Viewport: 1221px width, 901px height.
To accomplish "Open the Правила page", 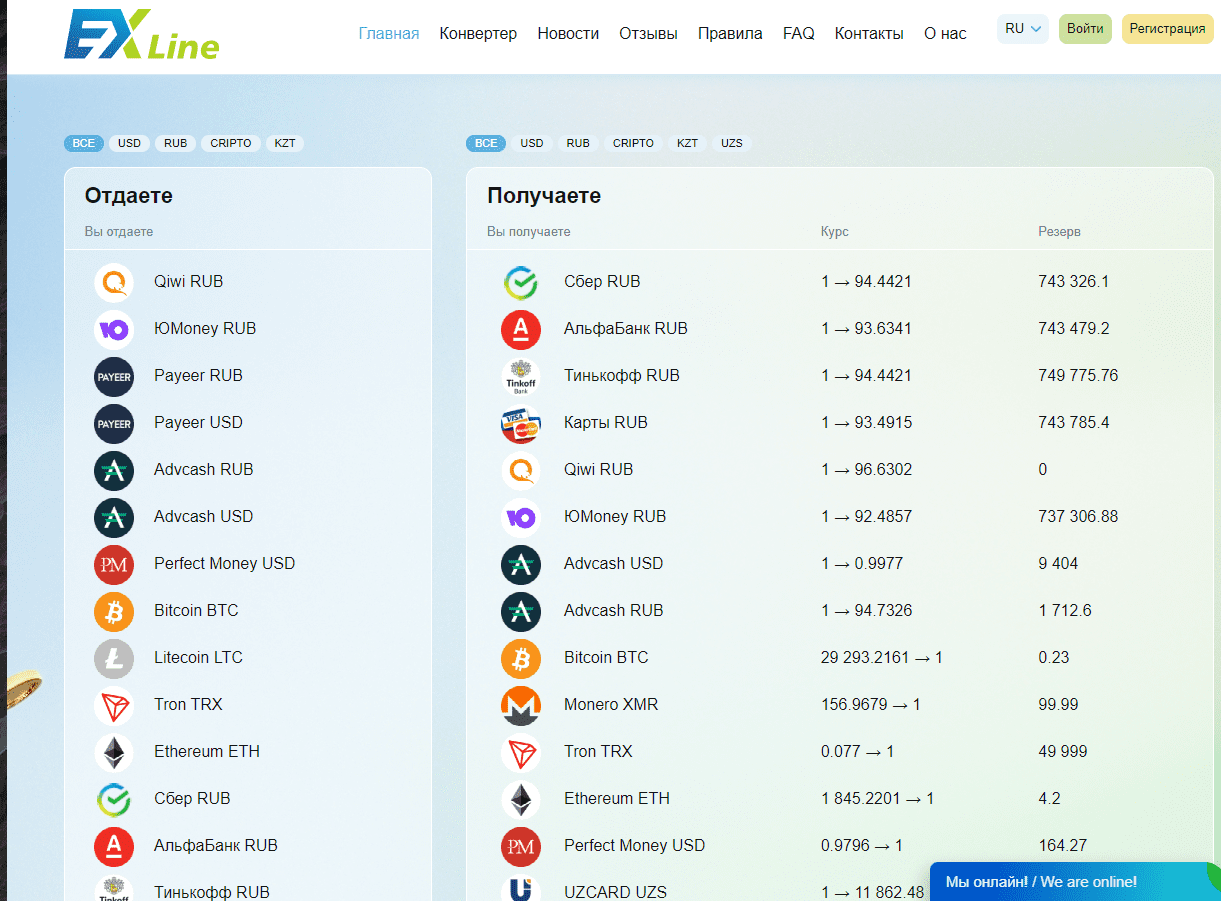I will (730, 33).
